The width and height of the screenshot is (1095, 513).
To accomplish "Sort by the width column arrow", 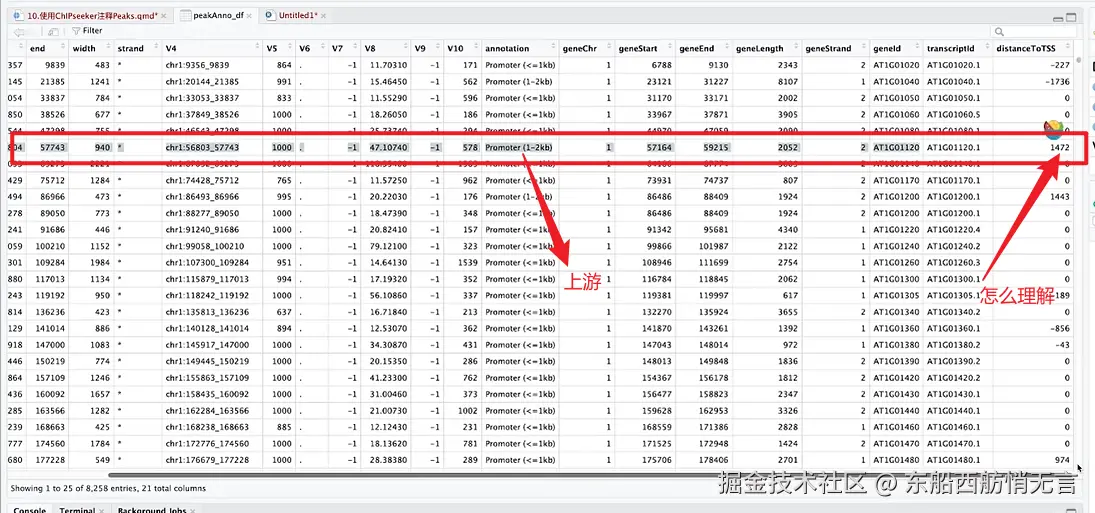I will click(106, 48).
